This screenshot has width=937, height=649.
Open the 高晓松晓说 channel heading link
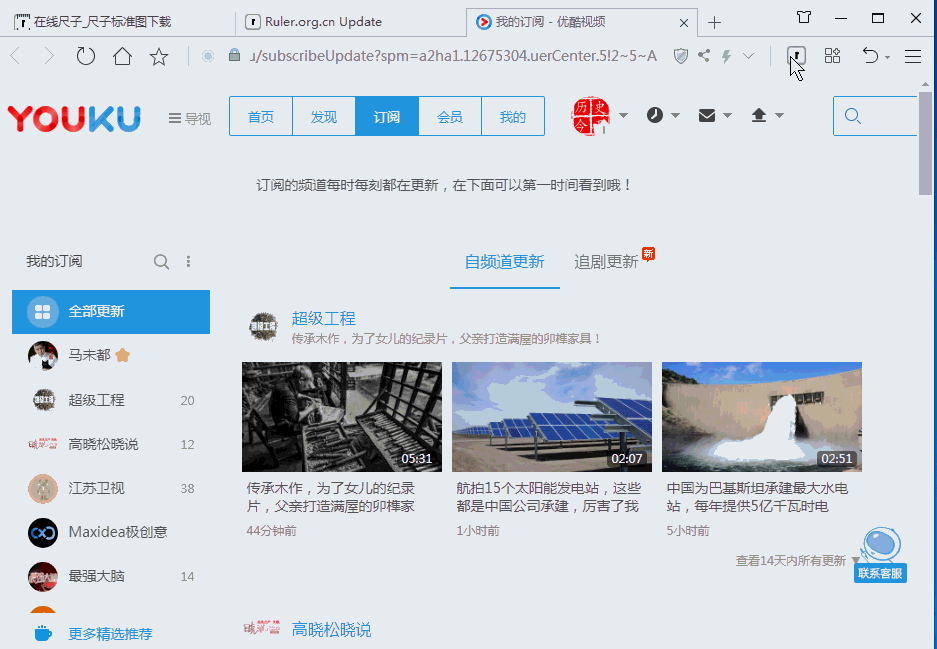[331, 629]
